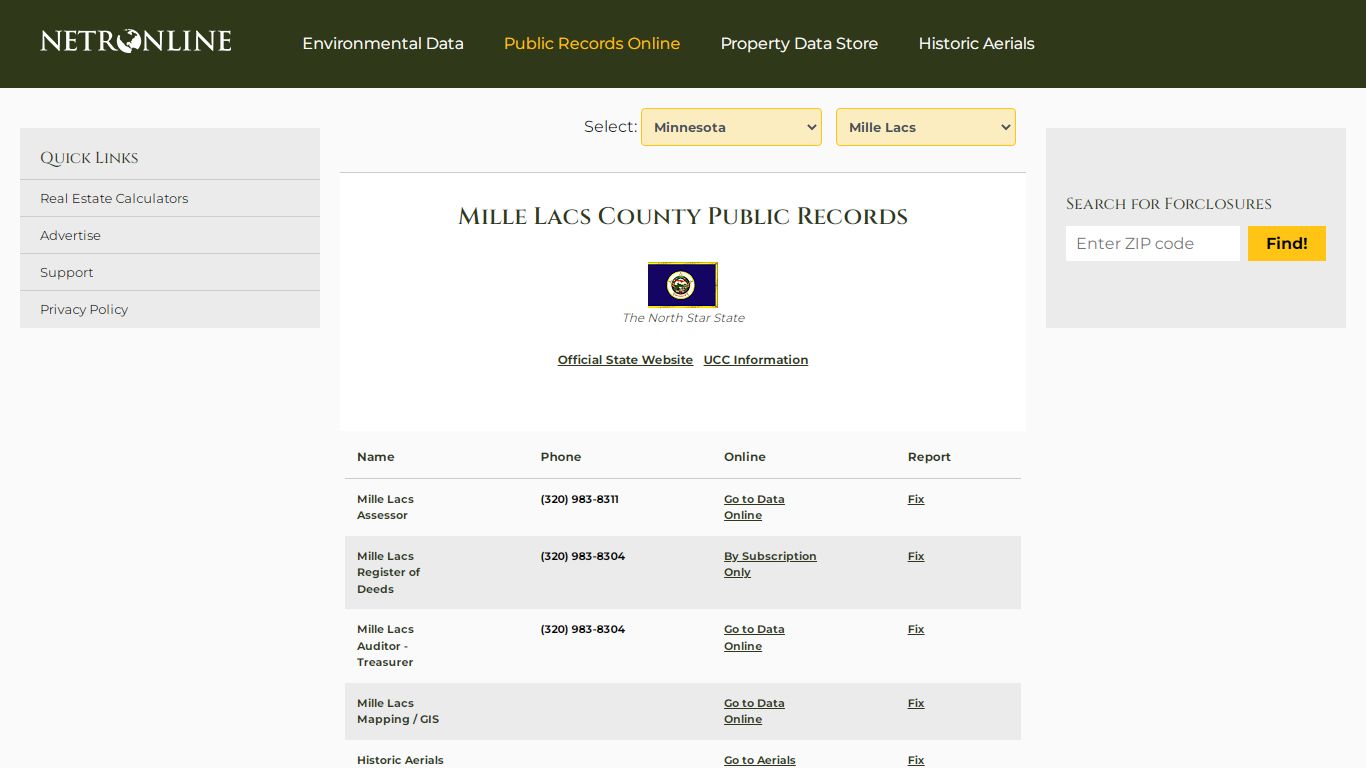Click Fix for Historic Aerials row
Screen dimensions: 1366x768
coord(916,760)
